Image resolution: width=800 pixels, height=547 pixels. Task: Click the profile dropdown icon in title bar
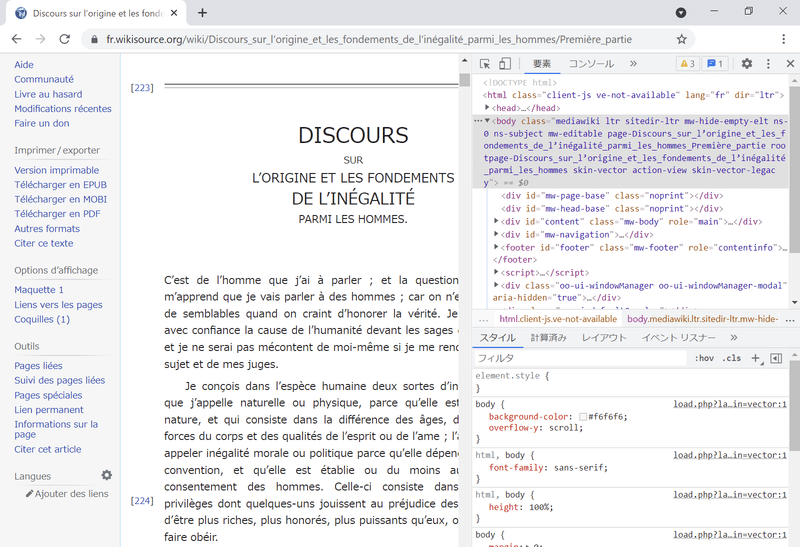[x=681, y=13]
